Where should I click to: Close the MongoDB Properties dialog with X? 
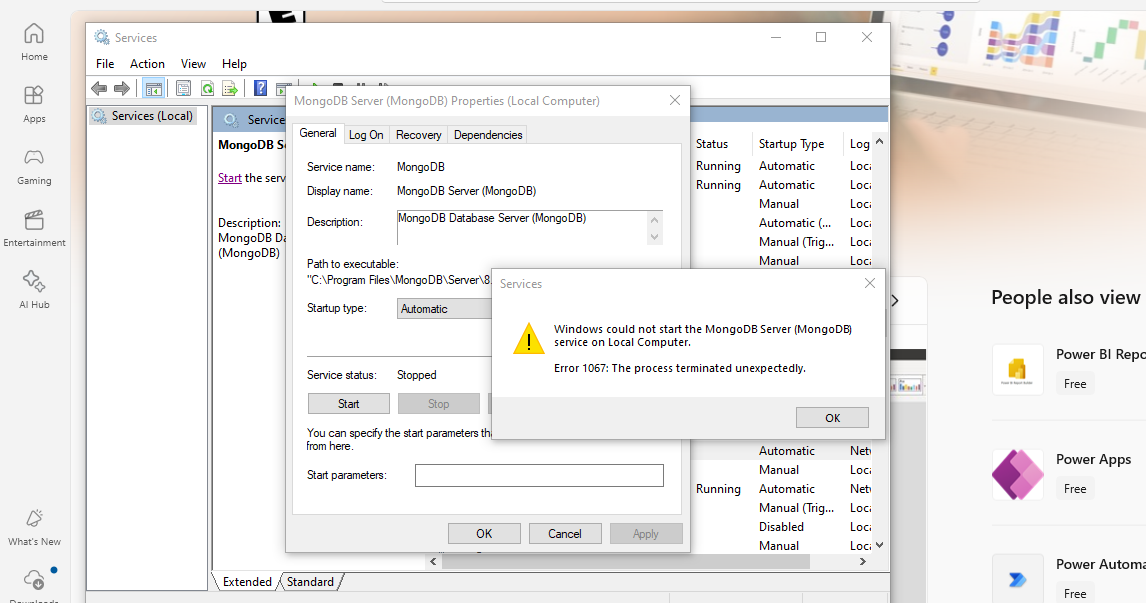pos(675,100)
